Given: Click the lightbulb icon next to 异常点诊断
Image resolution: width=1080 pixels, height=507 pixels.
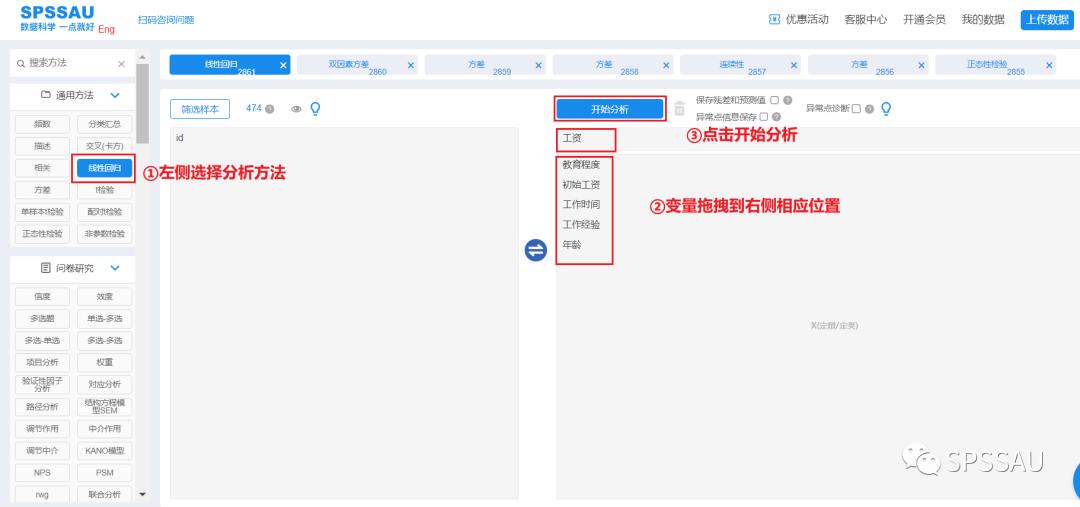Looking at the screenshot, I should pos(886,109).
